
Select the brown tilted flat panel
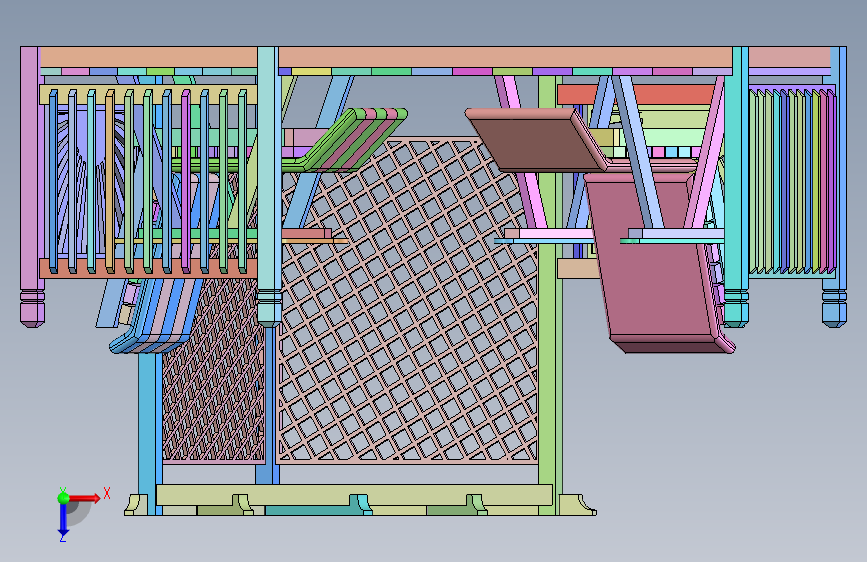(535, 140)
